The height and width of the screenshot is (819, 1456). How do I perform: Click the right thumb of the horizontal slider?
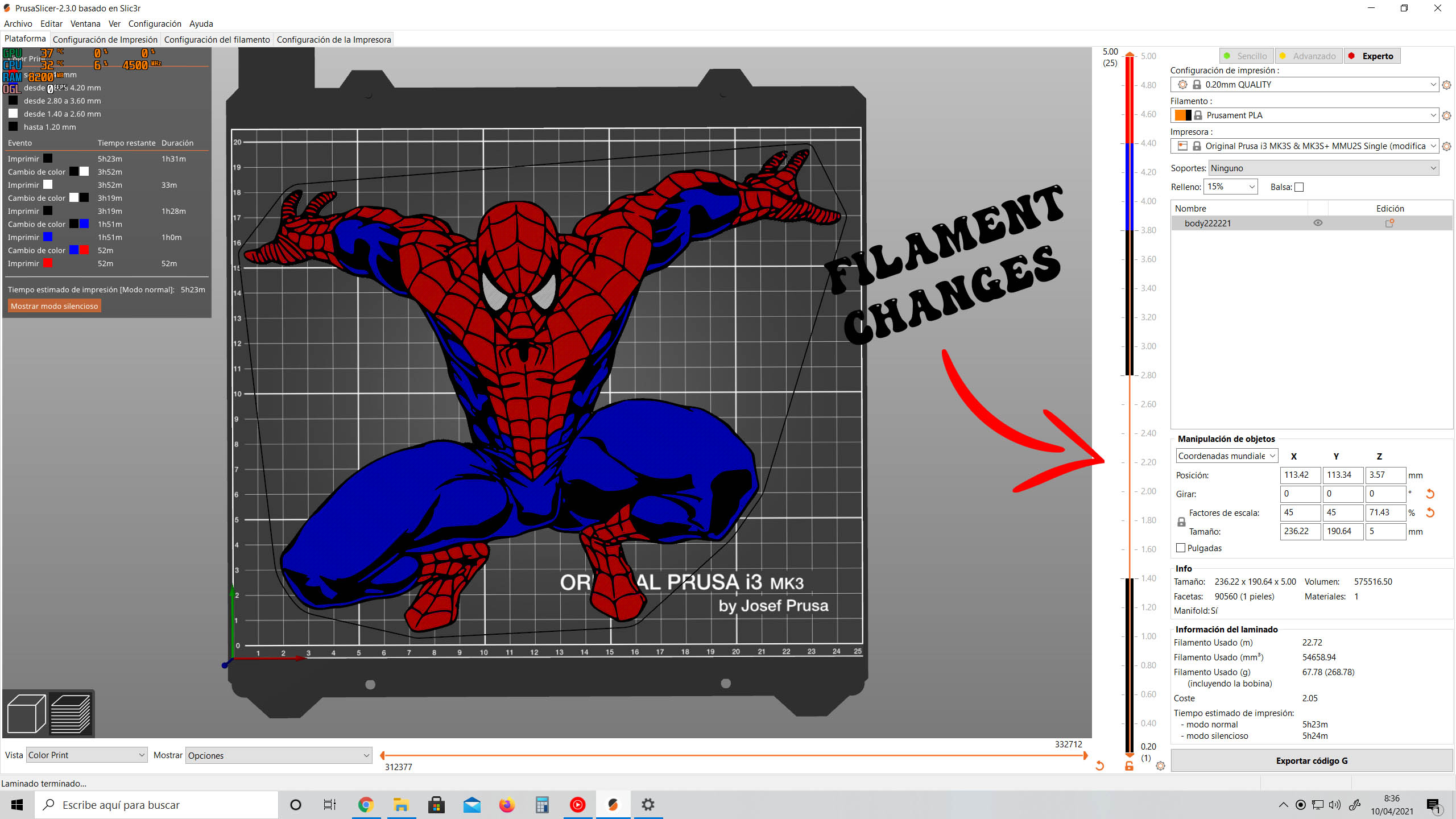point(1085,755)
